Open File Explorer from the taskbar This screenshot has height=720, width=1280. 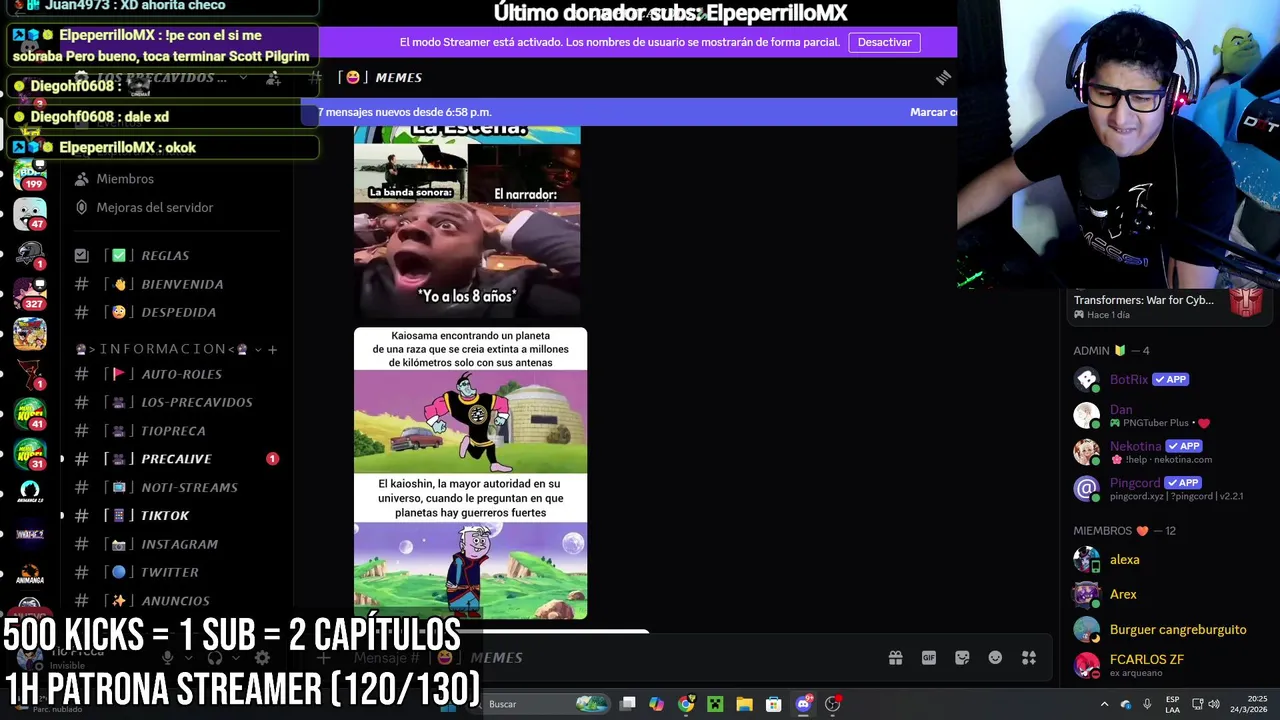click(x=744, y=704)
